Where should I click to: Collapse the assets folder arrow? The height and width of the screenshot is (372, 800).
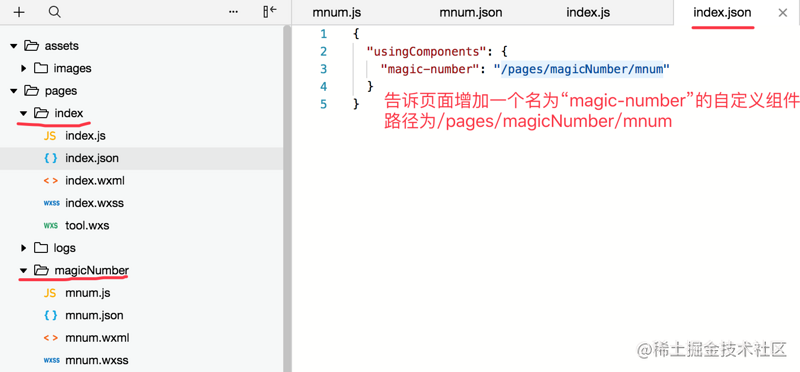point(14,46)
